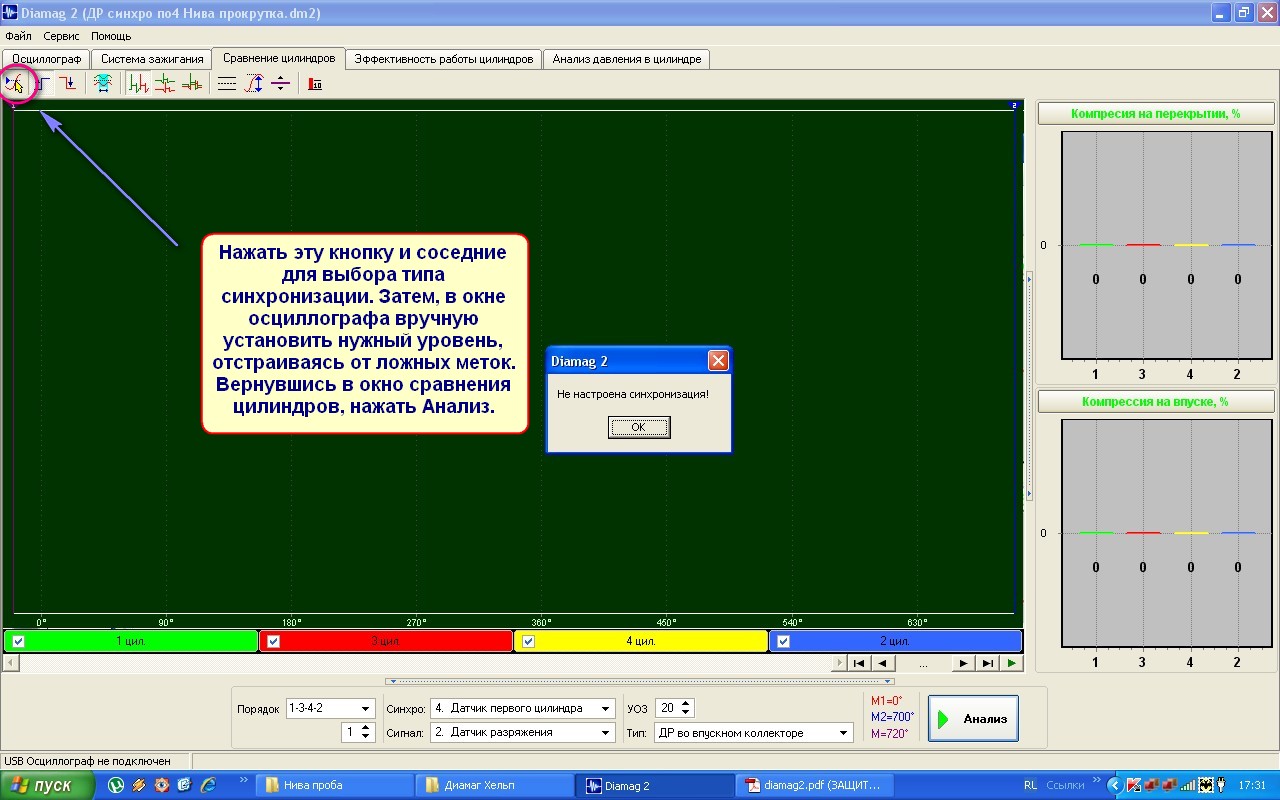Image resolution: width=1280 pixels, height=800 pixels.
Task: Click the Internet Explorer quick launch icon
Action: click(209, 785)
